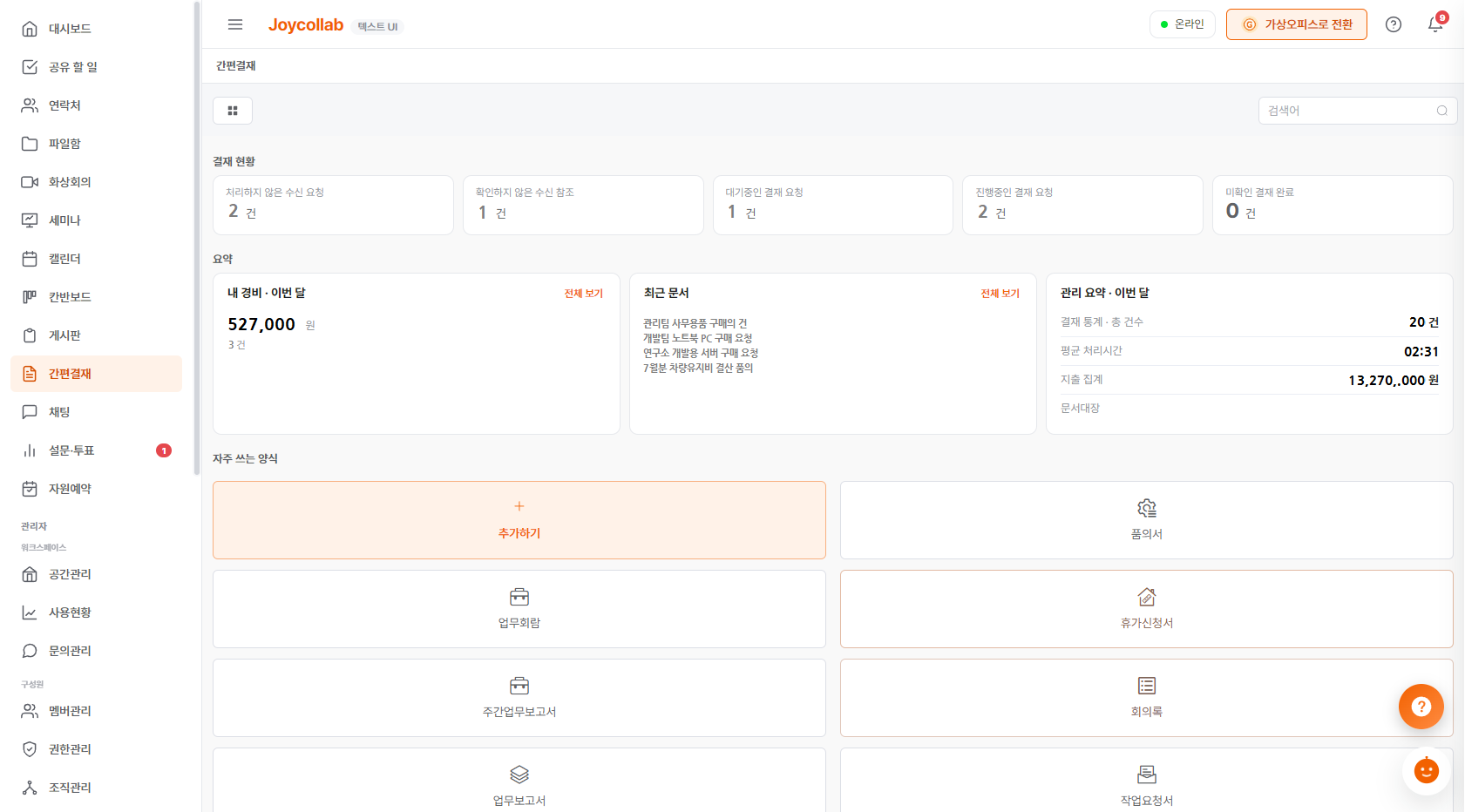Toggle the hamburger sidebar menu
Image resolution: width=1465 pixels, height=812 pixels.
pos(235,24)
